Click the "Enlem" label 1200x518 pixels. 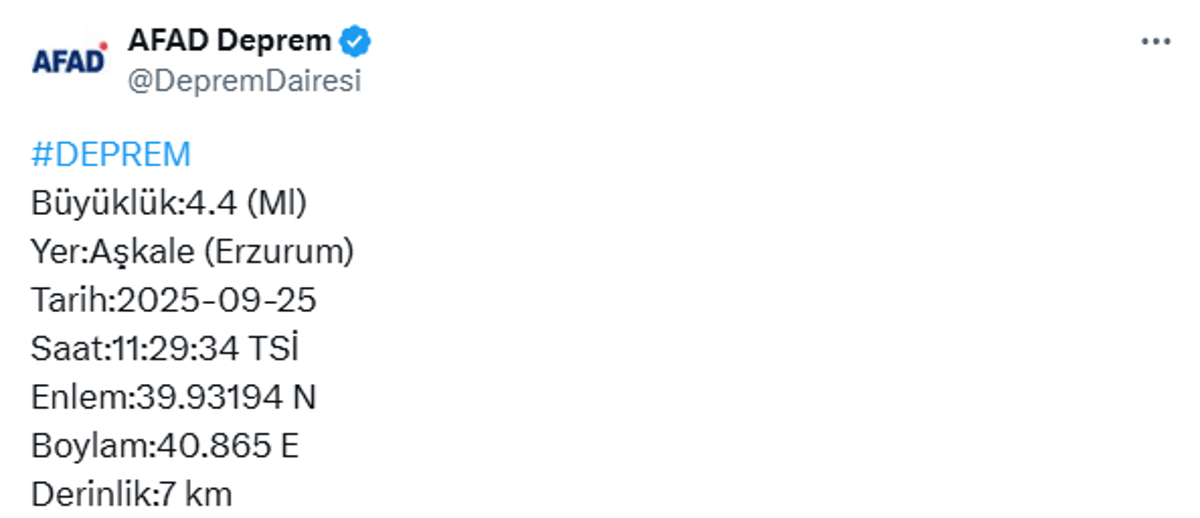click(x=79, y=398)
